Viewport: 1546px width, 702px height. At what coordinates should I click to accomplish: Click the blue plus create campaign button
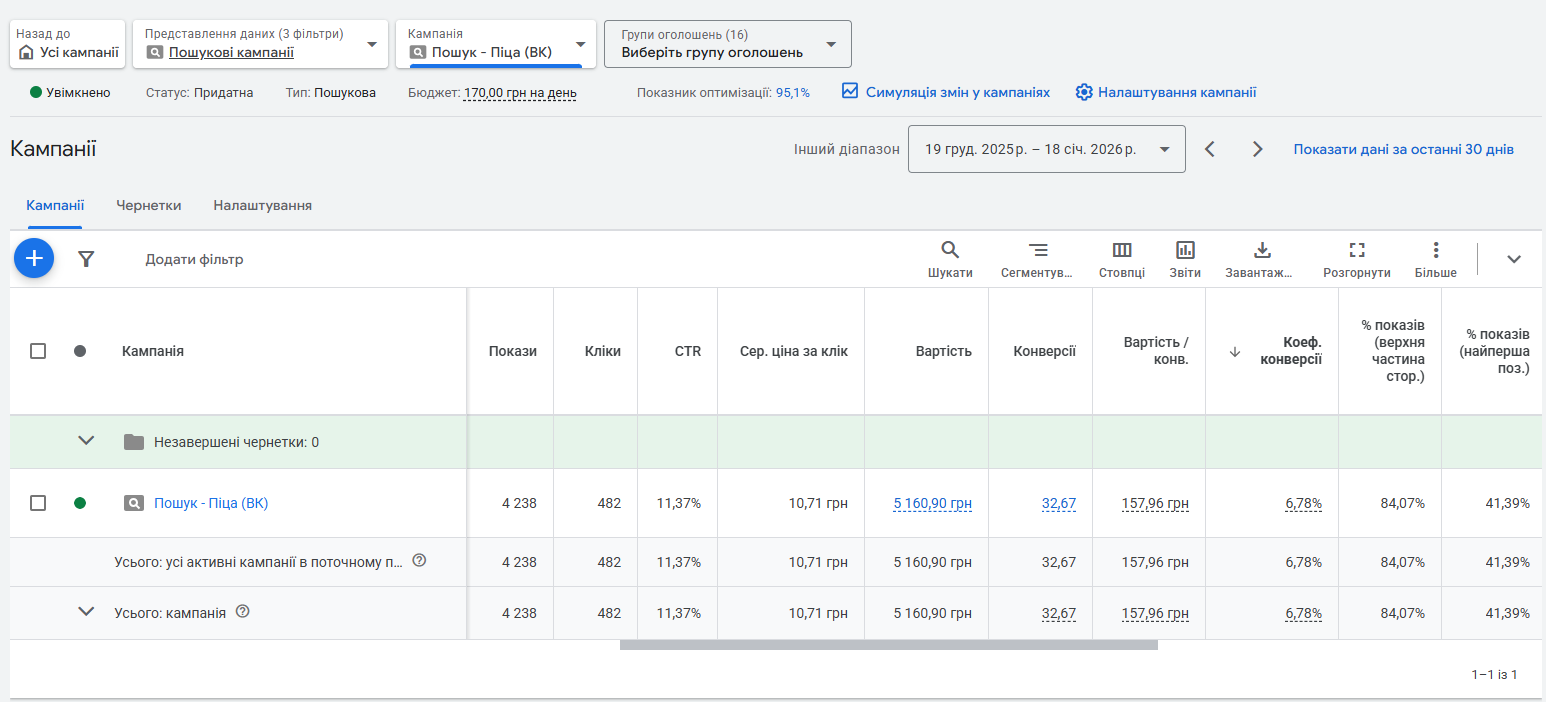tap(34, 259)
